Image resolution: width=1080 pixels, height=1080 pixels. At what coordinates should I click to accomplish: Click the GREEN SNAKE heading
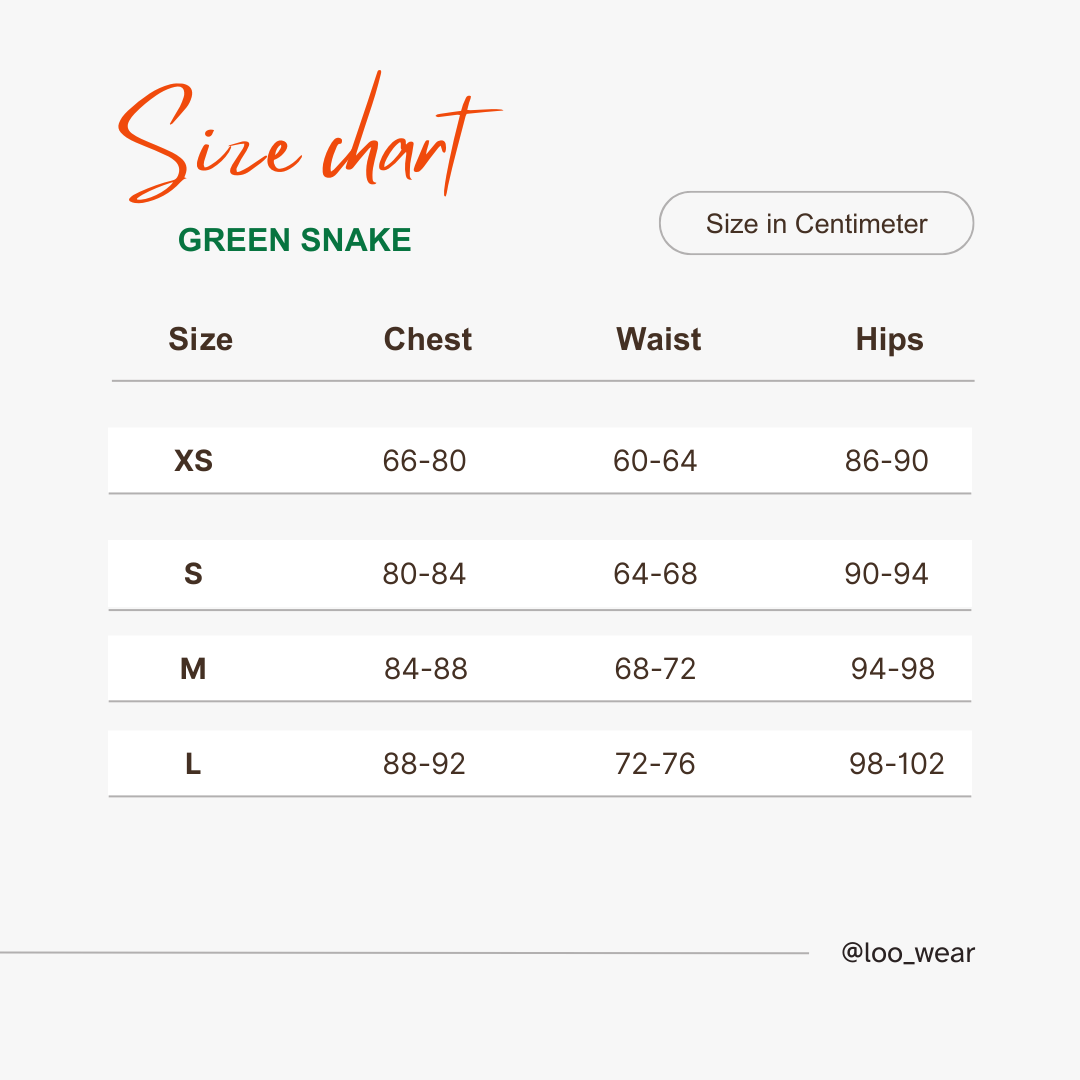pos(295,240)
